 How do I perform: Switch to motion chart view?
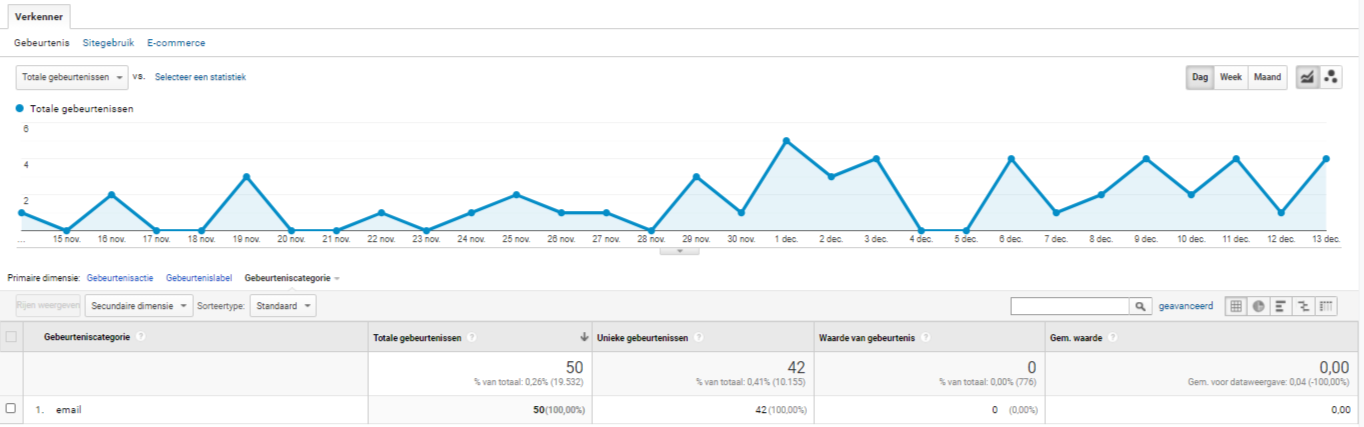point(1331,77)
